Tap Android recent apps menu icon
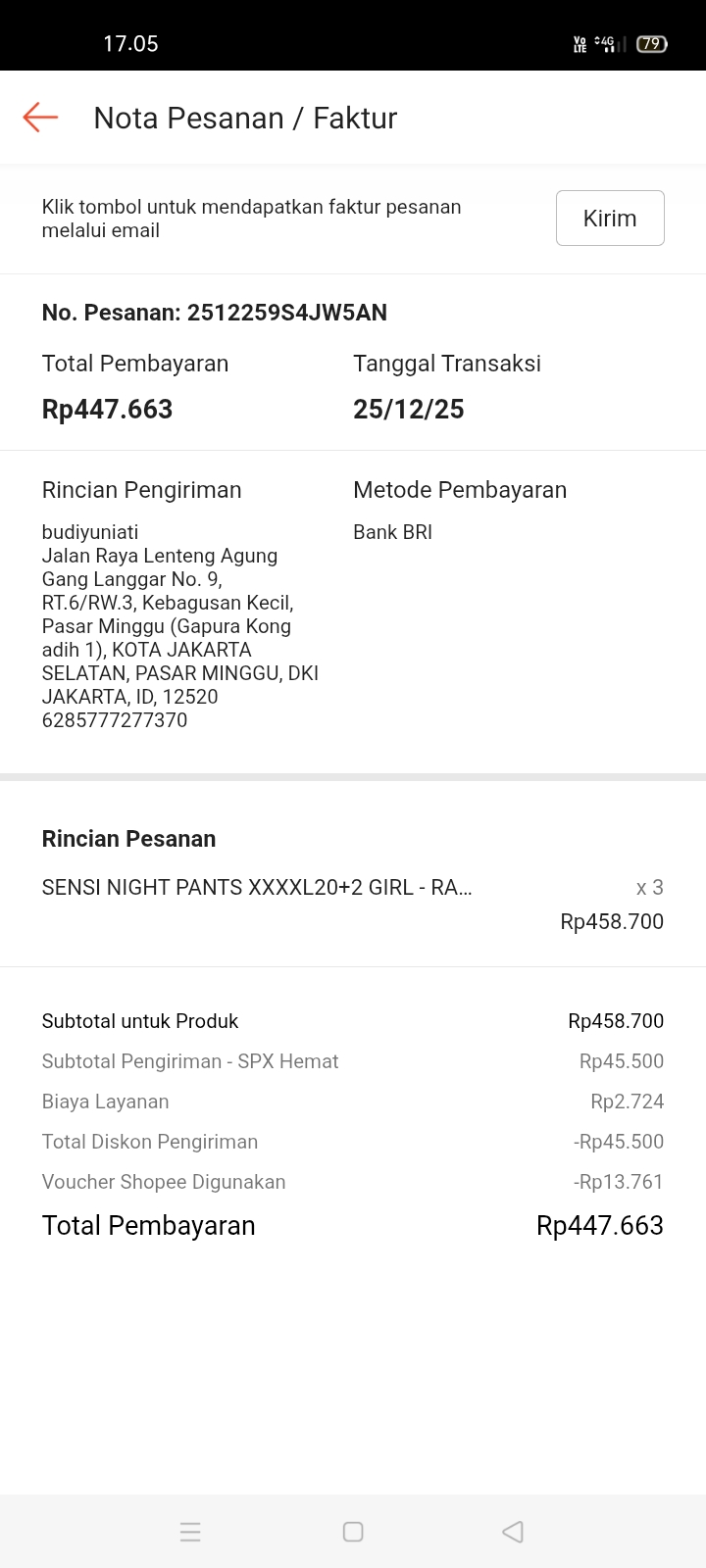The image size is (706, 1568). 190,1532
